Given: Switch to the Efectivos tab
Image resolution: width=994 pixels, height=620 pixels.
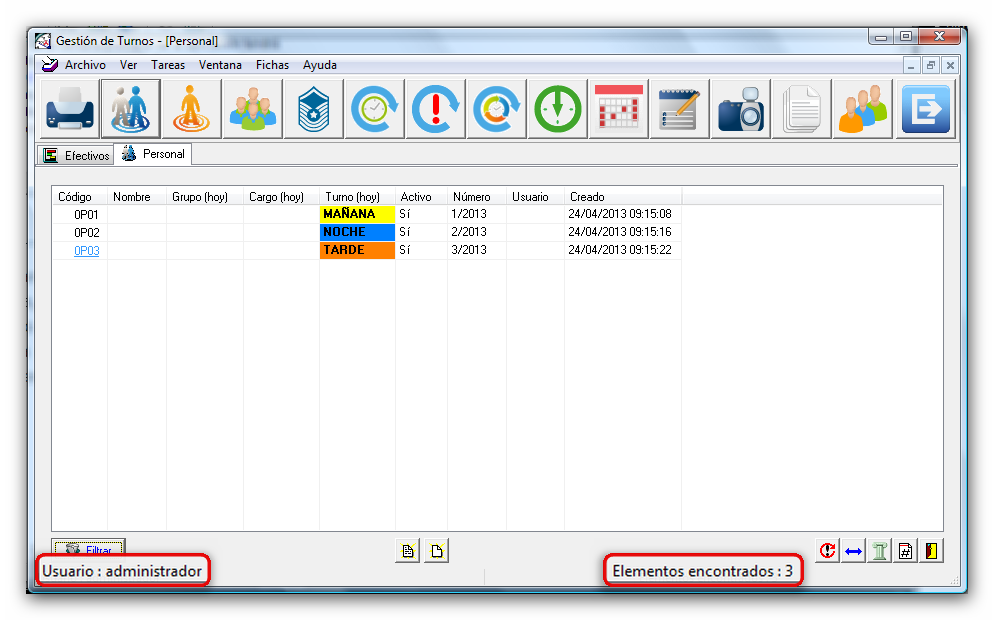Looking at the screenshot, I should coord(76,156).
